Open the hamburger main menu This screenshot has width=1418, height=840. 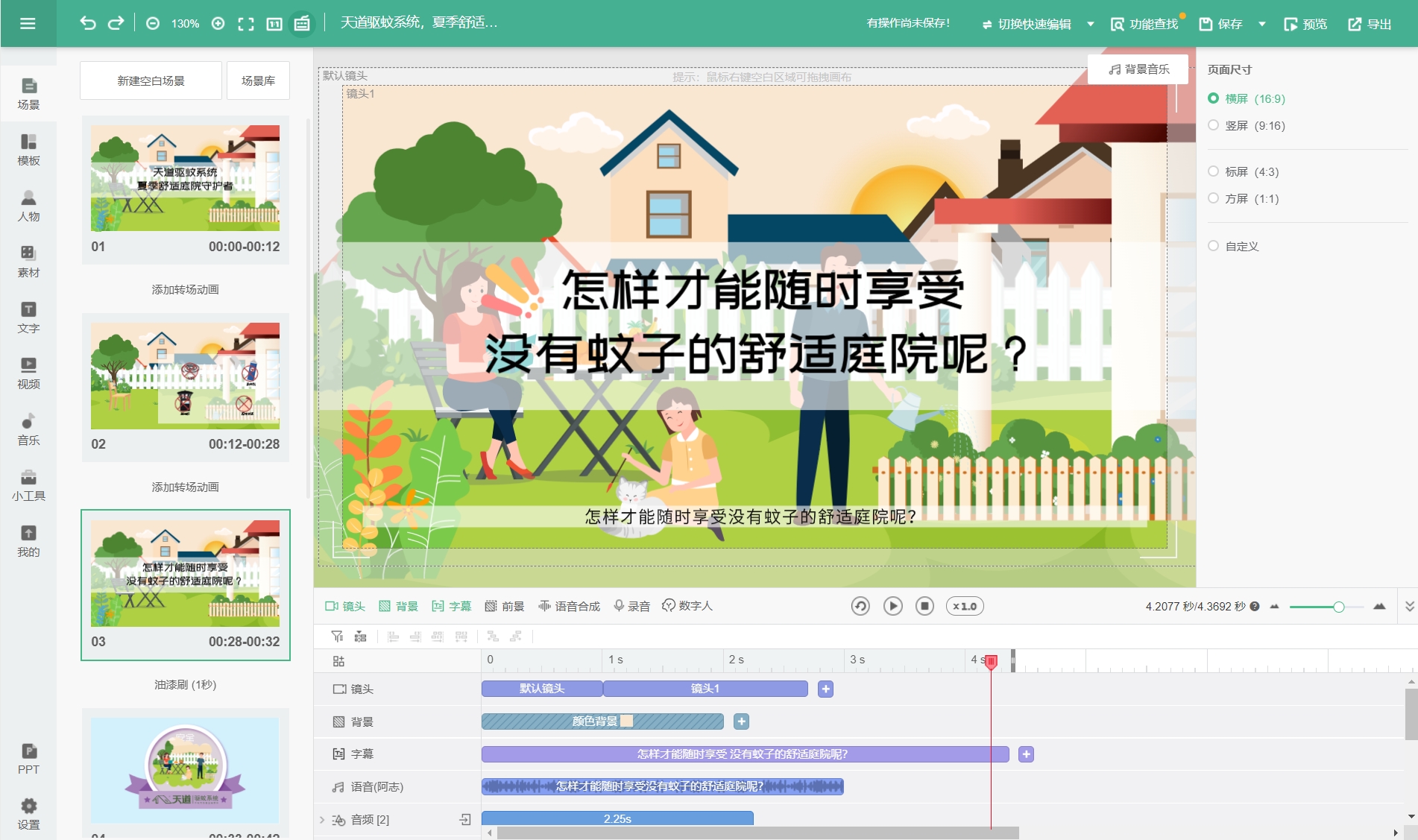pos(28,23)
